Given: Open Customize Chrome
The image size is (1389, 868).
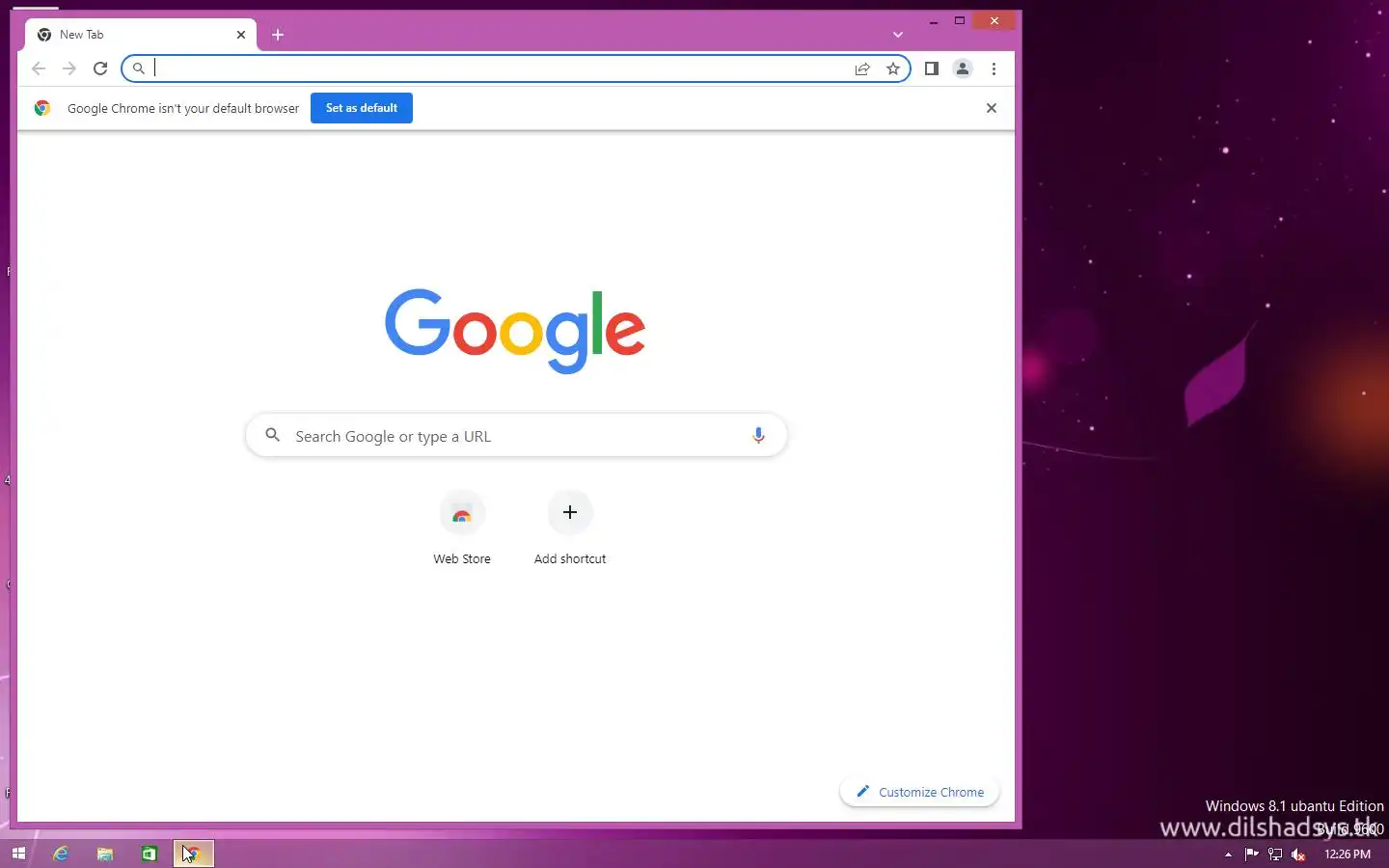Looking at the screenshot, I should (x=920, y=792).
